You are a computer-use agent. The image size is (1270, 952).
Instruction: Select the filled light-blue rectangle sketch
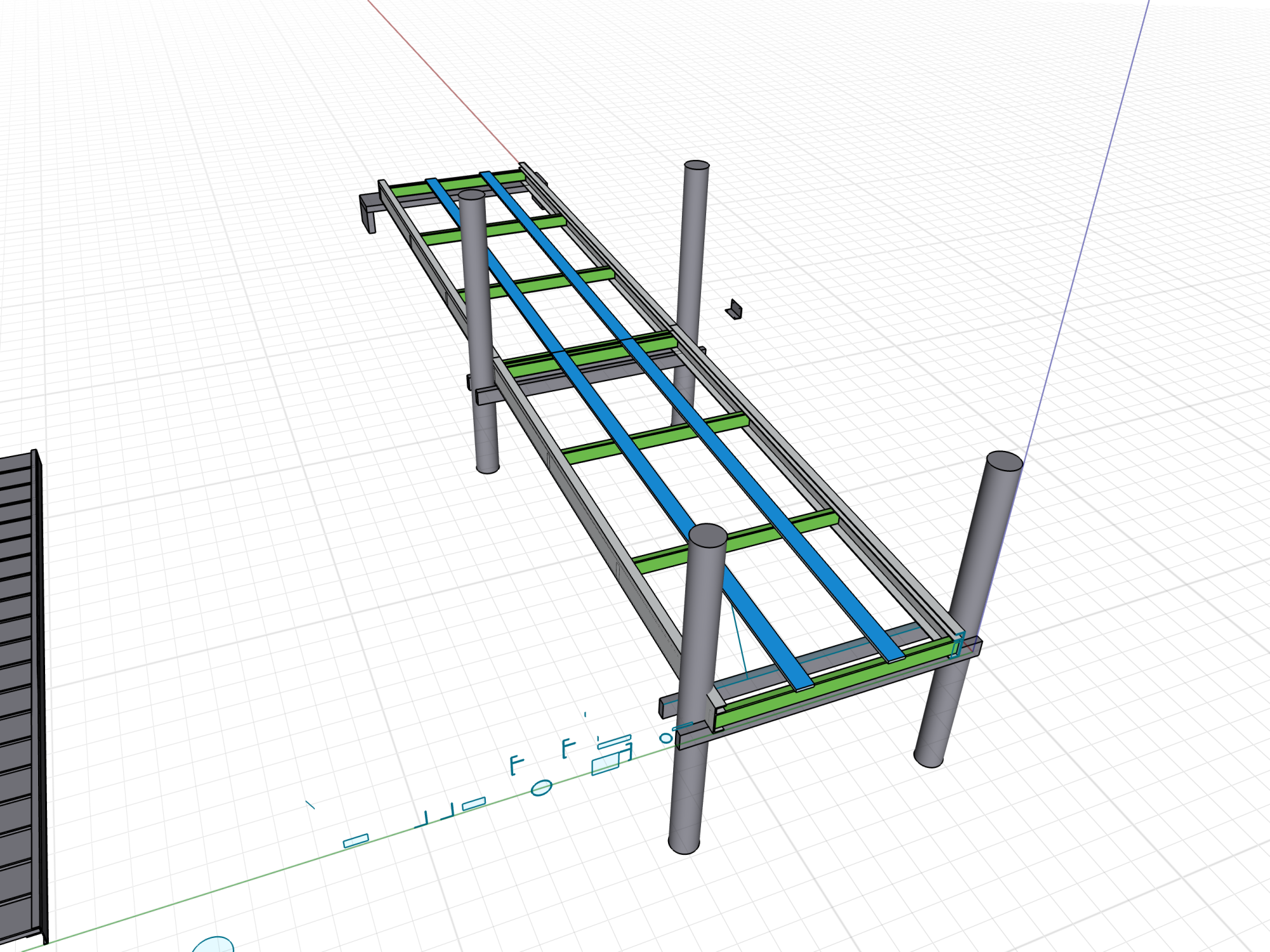[x=605, y=764]
